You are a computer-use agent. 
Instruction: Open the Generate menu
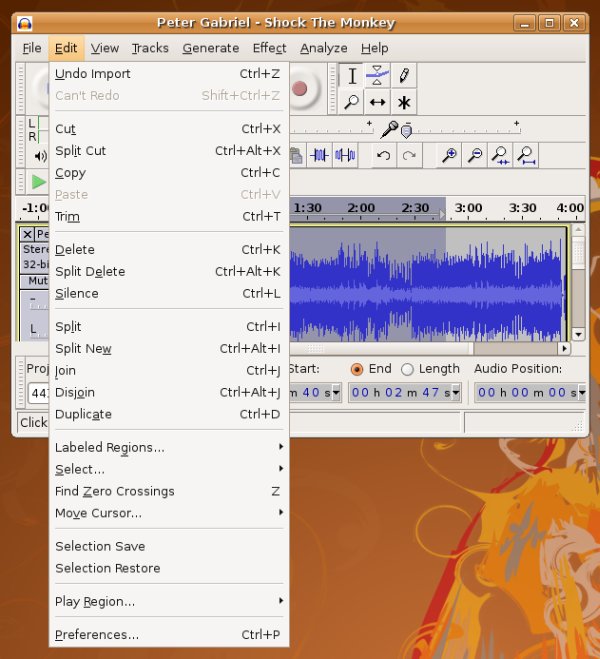click(x=211, y=48)
